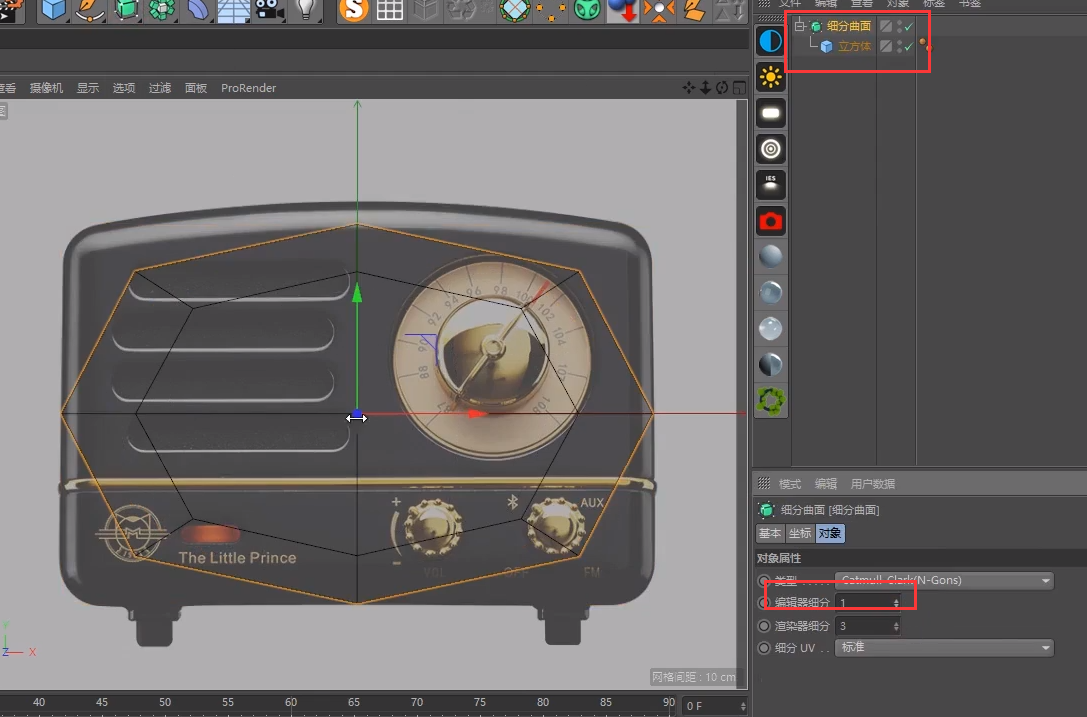Open the 细分 UV 标准 dropdown

(x=944, y=648)
